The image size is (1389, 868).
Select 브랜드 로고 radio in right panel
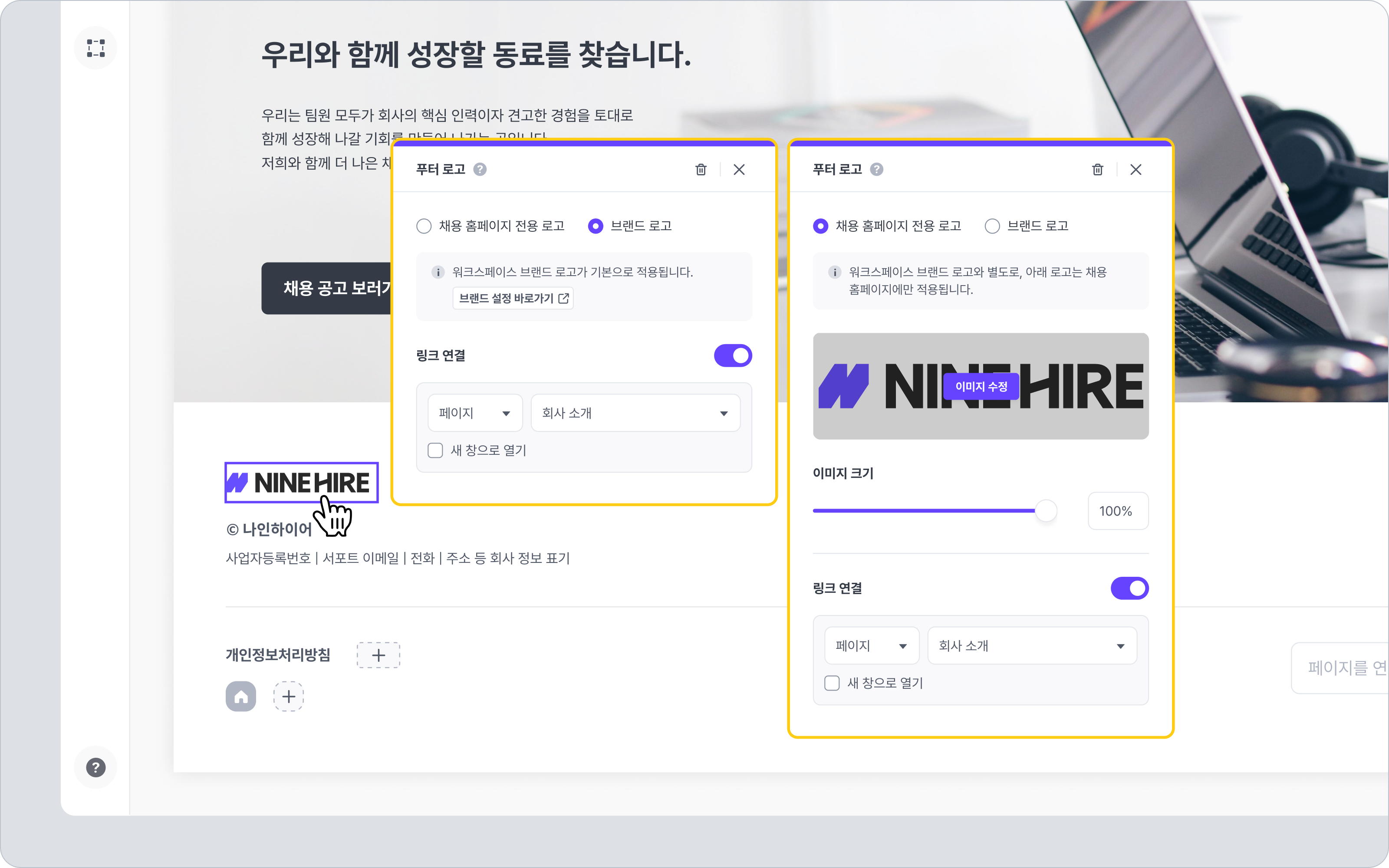tap(992, 226)
